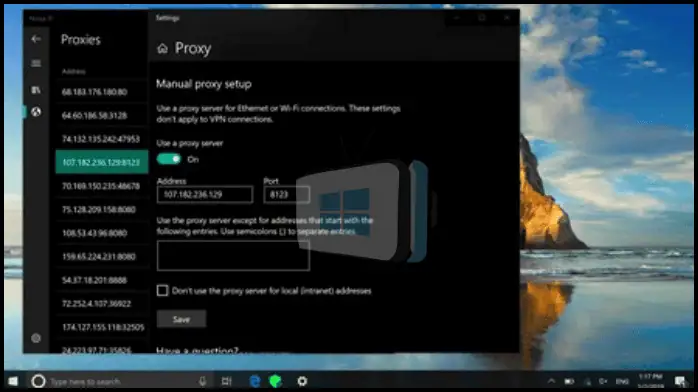Open Task View on the taskbar

pos(227,381)
